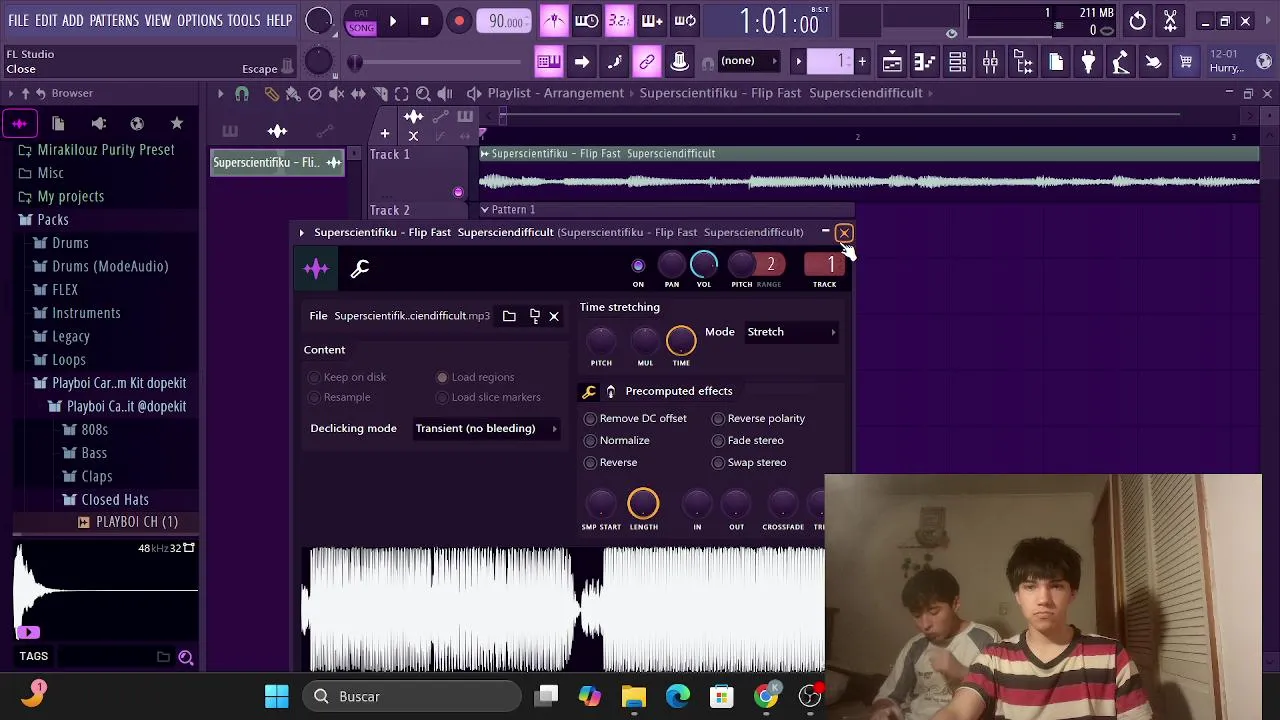
Task: Click the shopping cart icon
Action: (1186, 62)
